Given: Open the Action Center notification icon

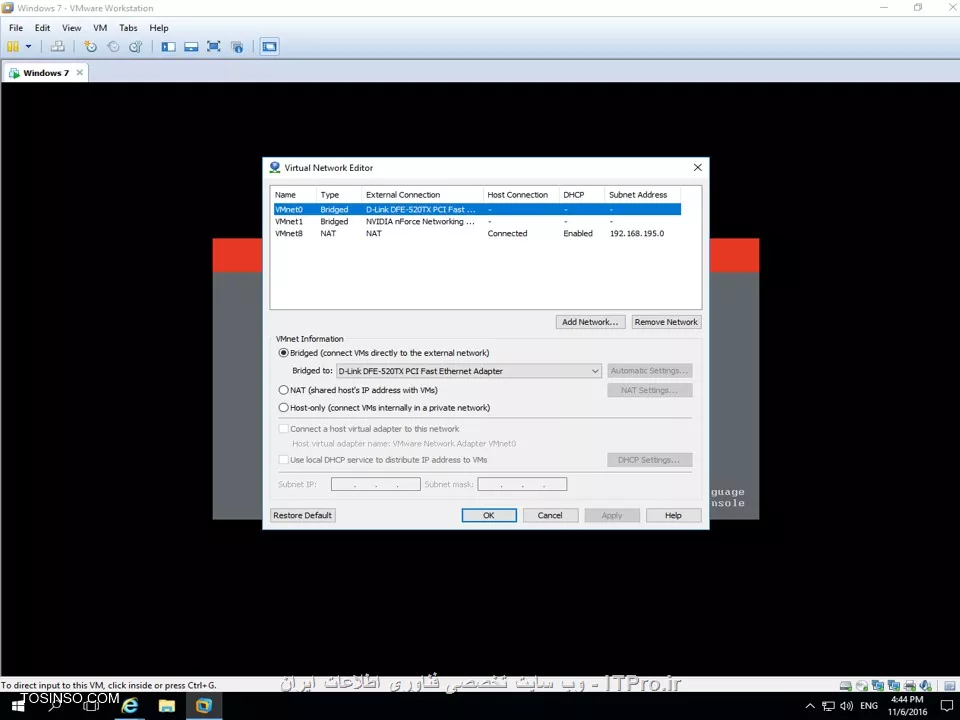Looking at the screenshot, I should pos(947,706).
